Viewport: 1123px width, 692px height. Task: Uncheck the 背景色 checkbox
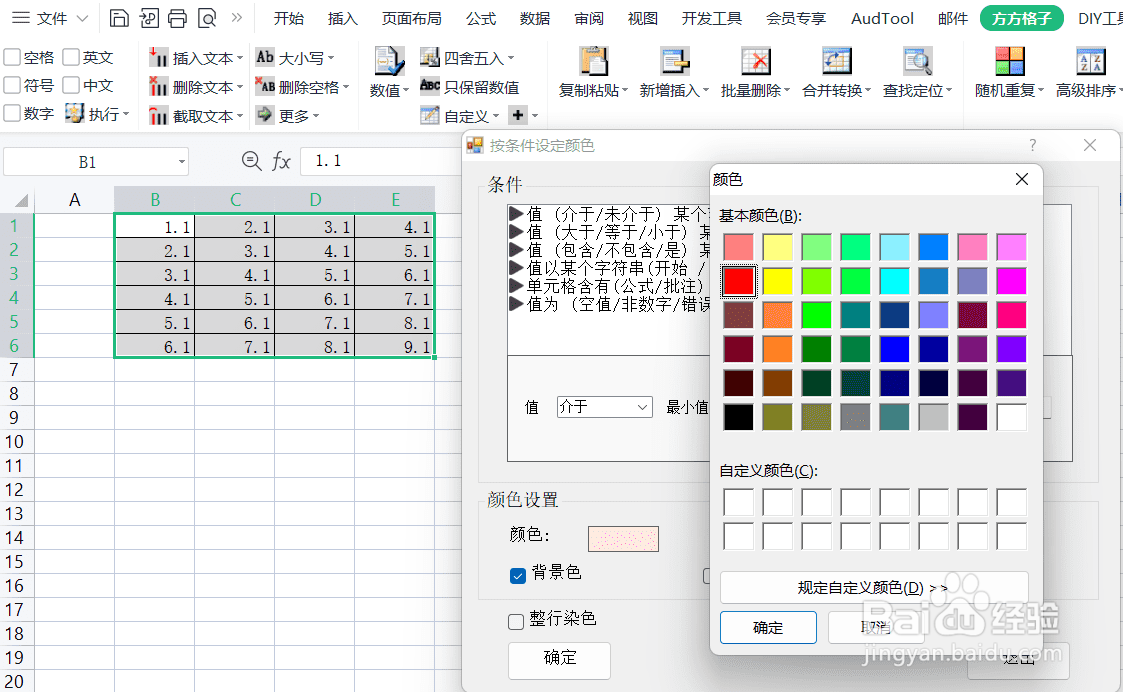coord(518,575)
